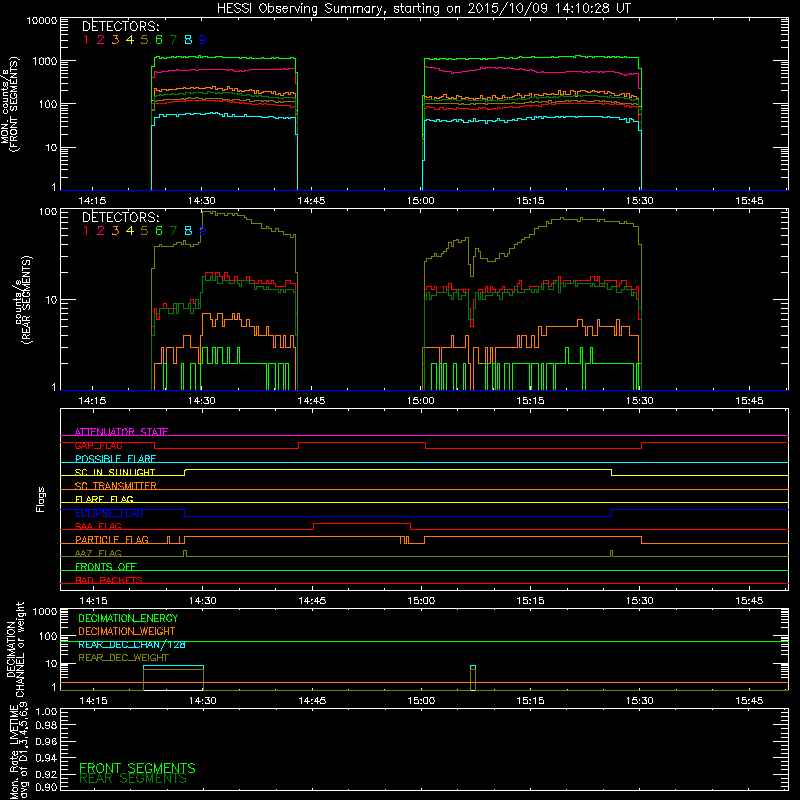Select detector 8 legend number in rear segments panel
800x800 pixels.
(188, 231)
